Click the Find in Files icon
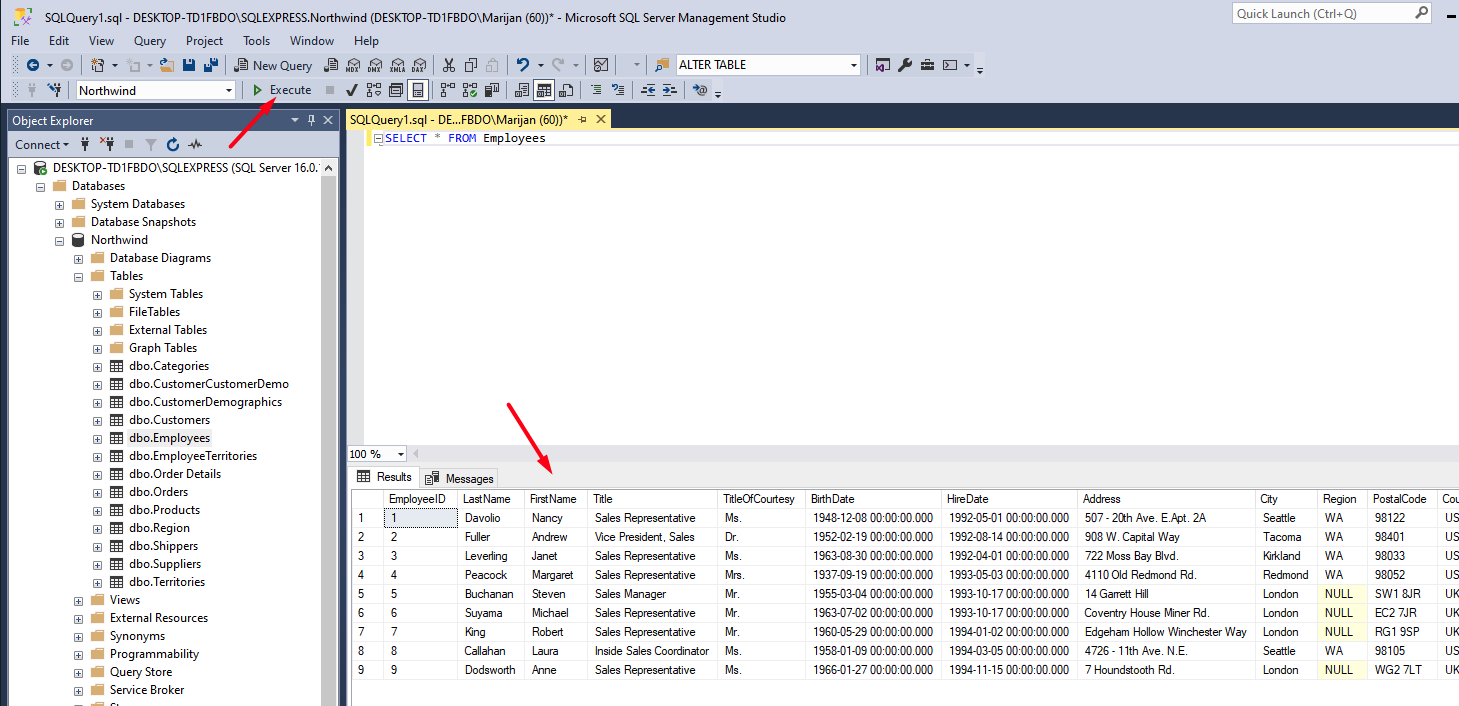Image resolution: width=1459 pixels, height=706 pixels. coord(662,65)
